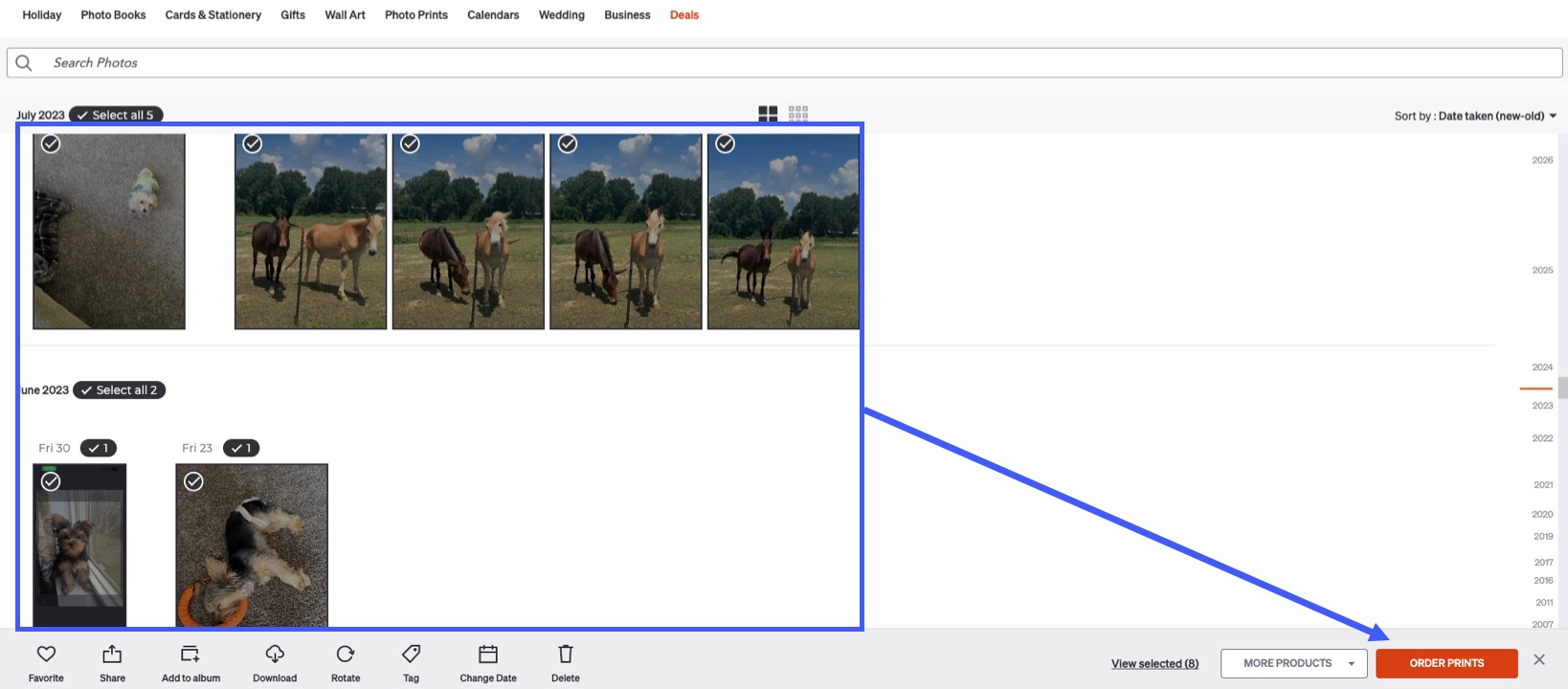The image size is (1568, 689).
Task: Uncheck the fourth horses photo checkmark
Action: 726,144
